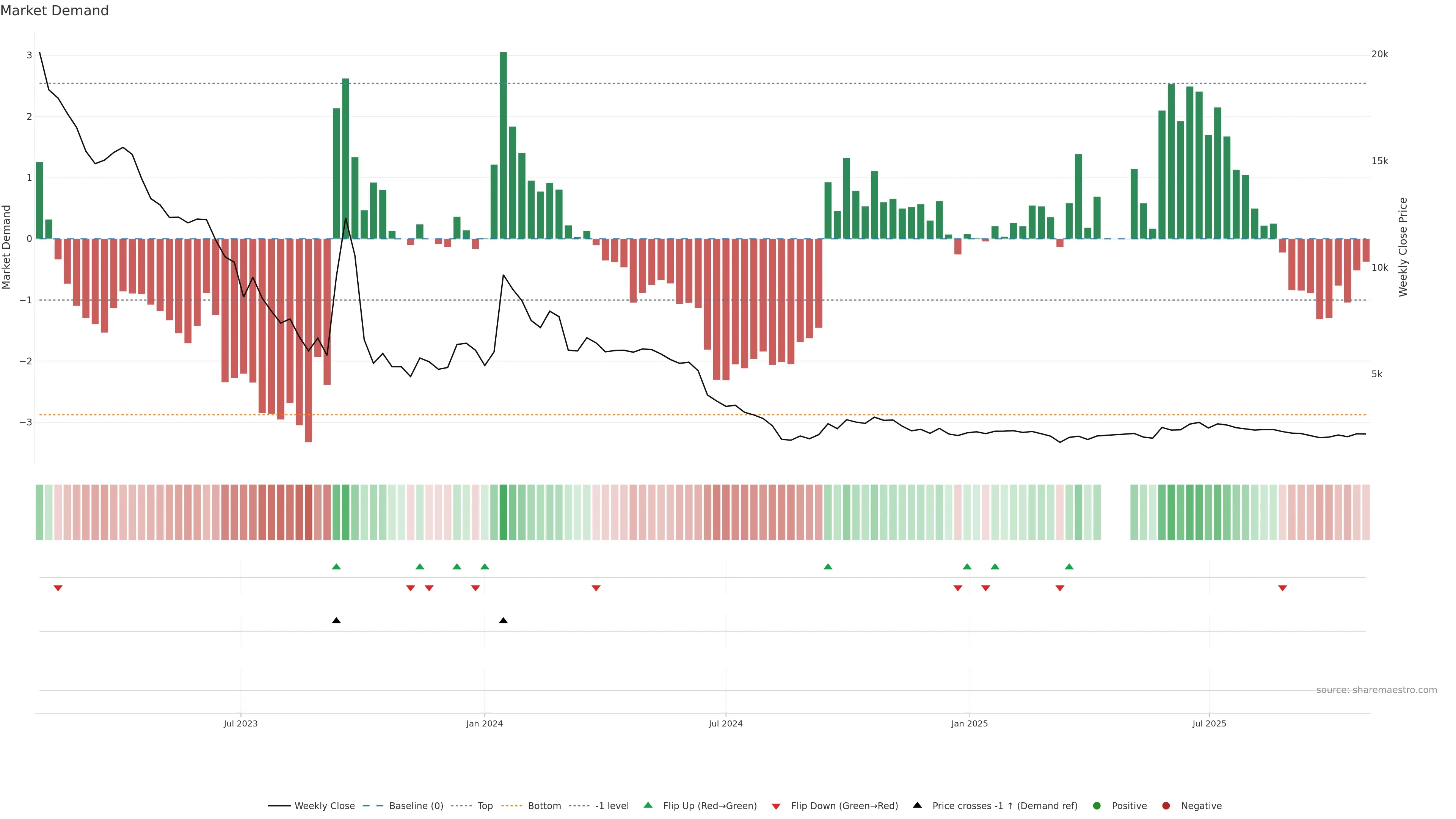Click the leftmost red flip-down triangle marker
Image resolution: width=1456 pixels, height=819 pixels.
coord(58,588)
